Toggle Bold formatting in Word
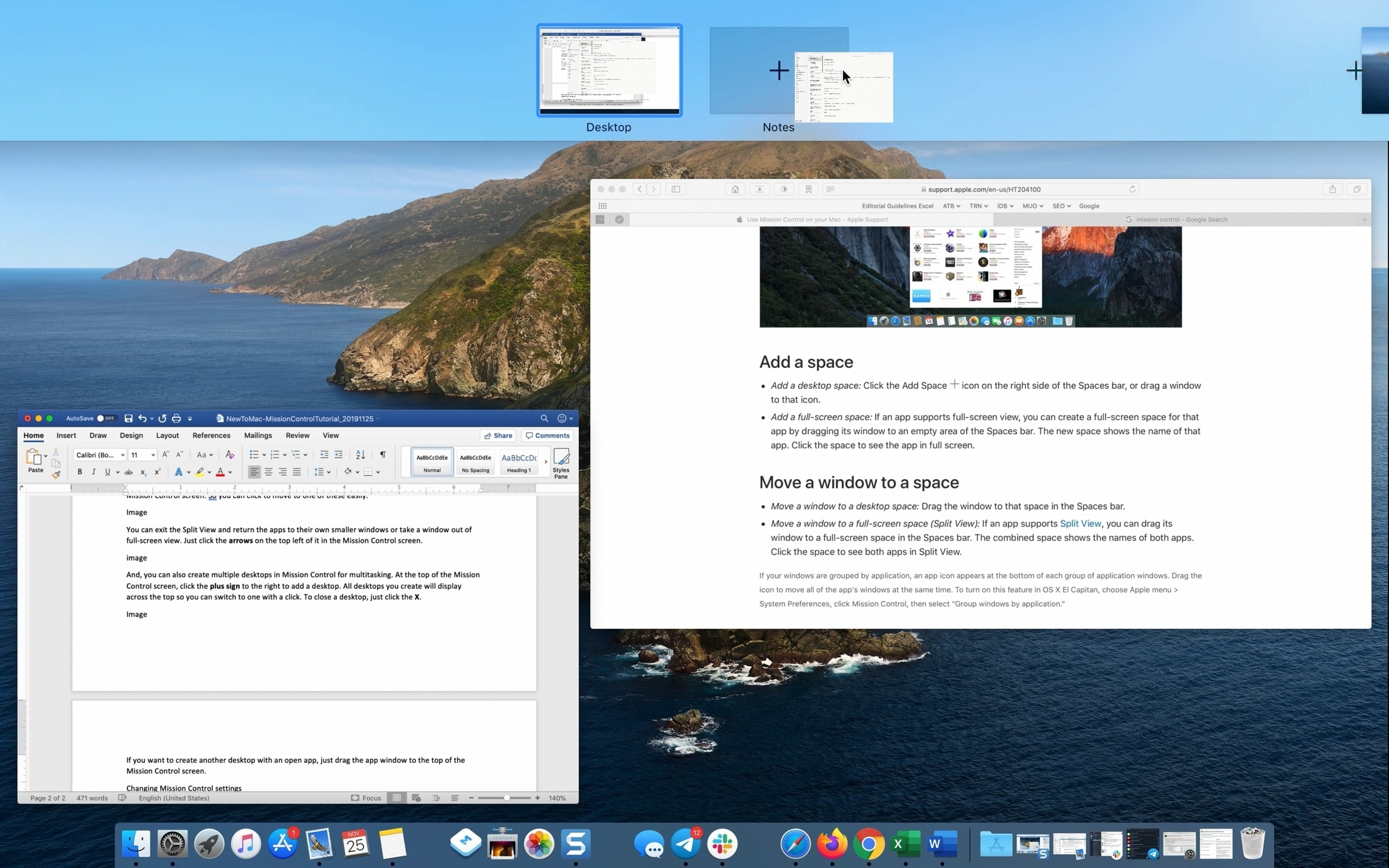The image size is (1389, 868). 80,472
